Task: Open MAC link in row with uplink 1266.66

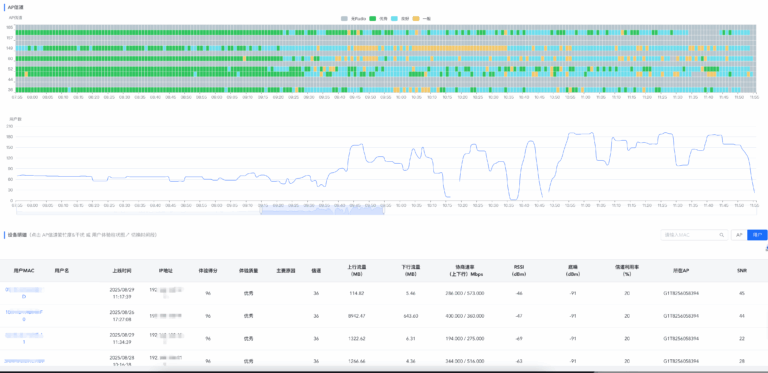Action: 24,361
